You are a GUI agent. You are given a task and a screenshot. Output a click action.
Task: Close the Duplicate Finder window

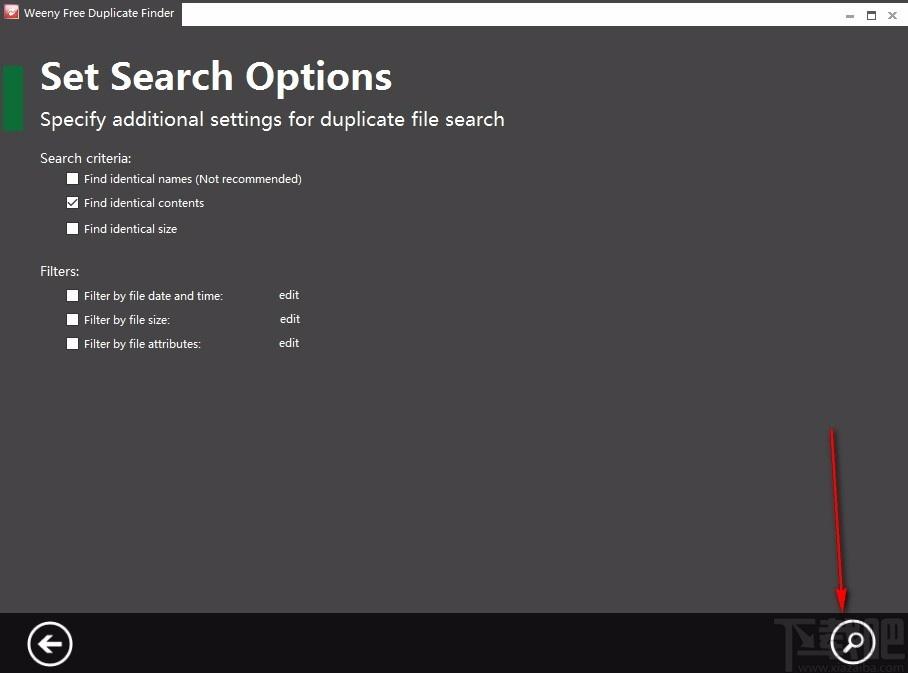[x=893, y=15]
